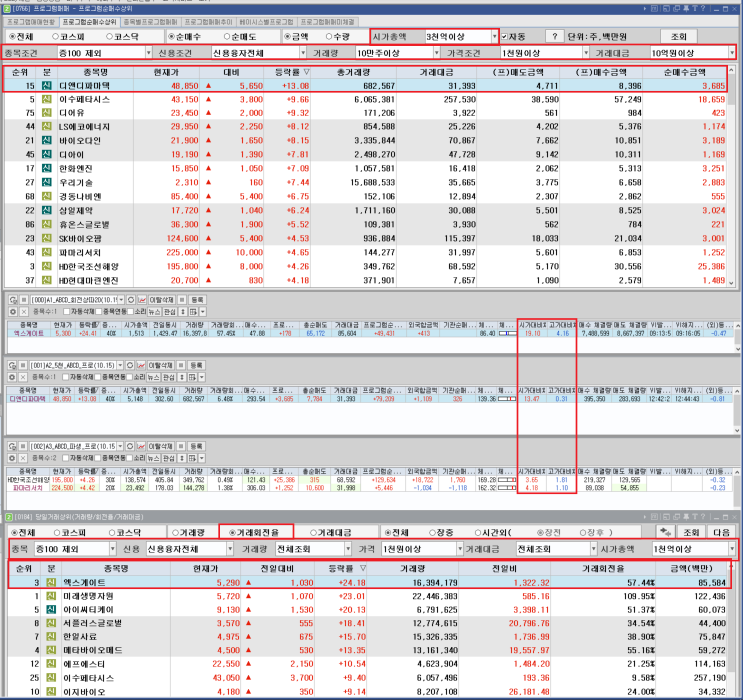Click the column layout icon in the A1_ABCD panel
This screenshot has height=700, width=743.
pos(193,312)
